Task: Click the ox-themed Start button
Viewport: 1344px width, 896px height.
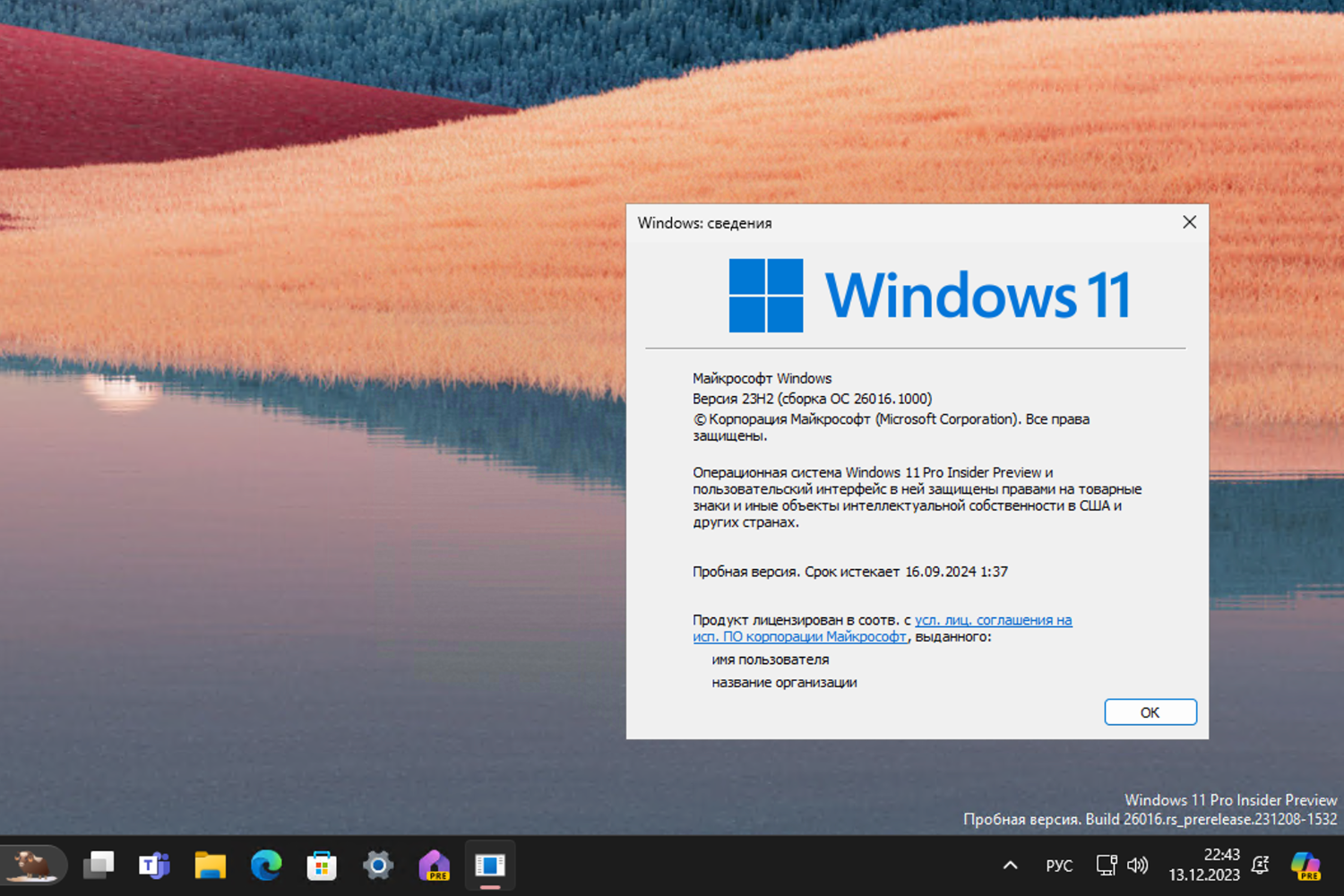Action: coord(33,865)
